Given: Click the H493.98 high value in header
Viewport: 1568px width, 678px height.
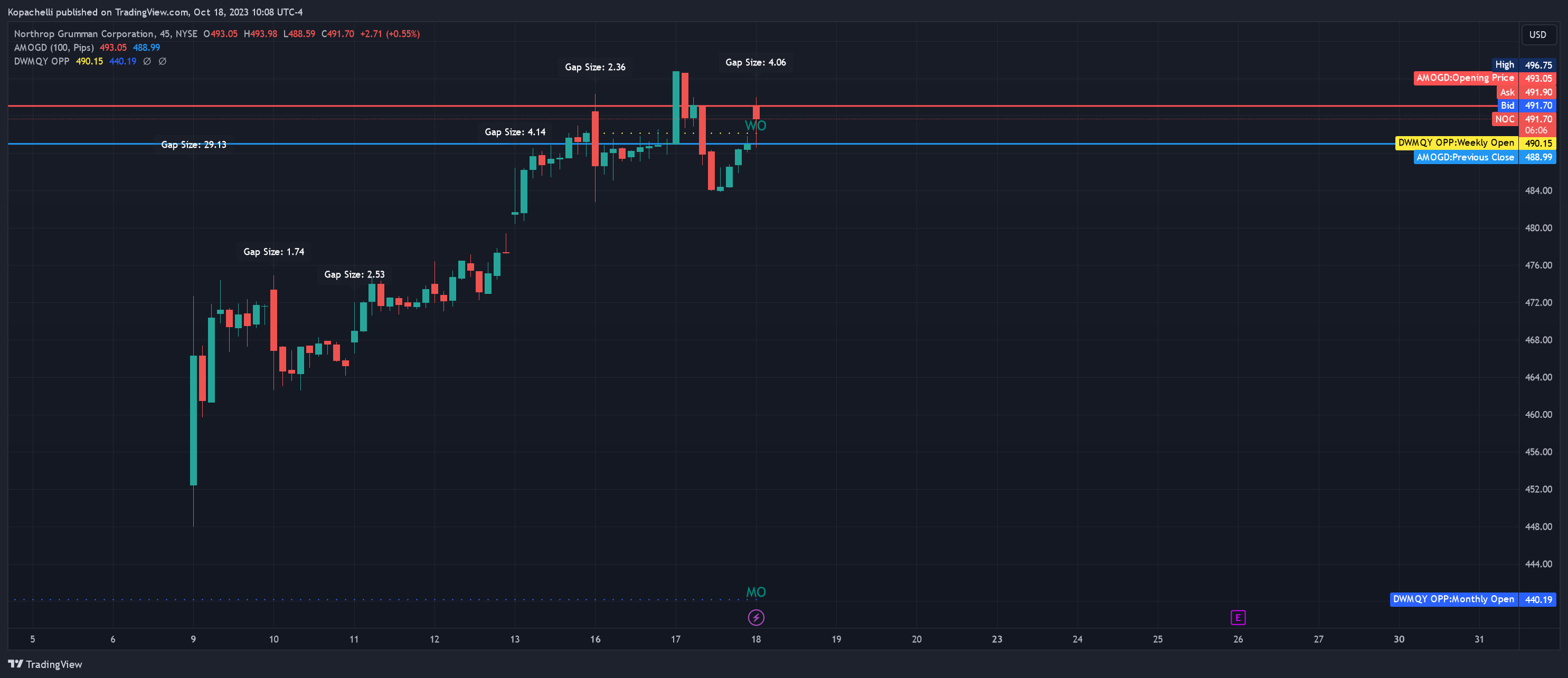Looking at the screenshot, I should click(x=260, y=34).
